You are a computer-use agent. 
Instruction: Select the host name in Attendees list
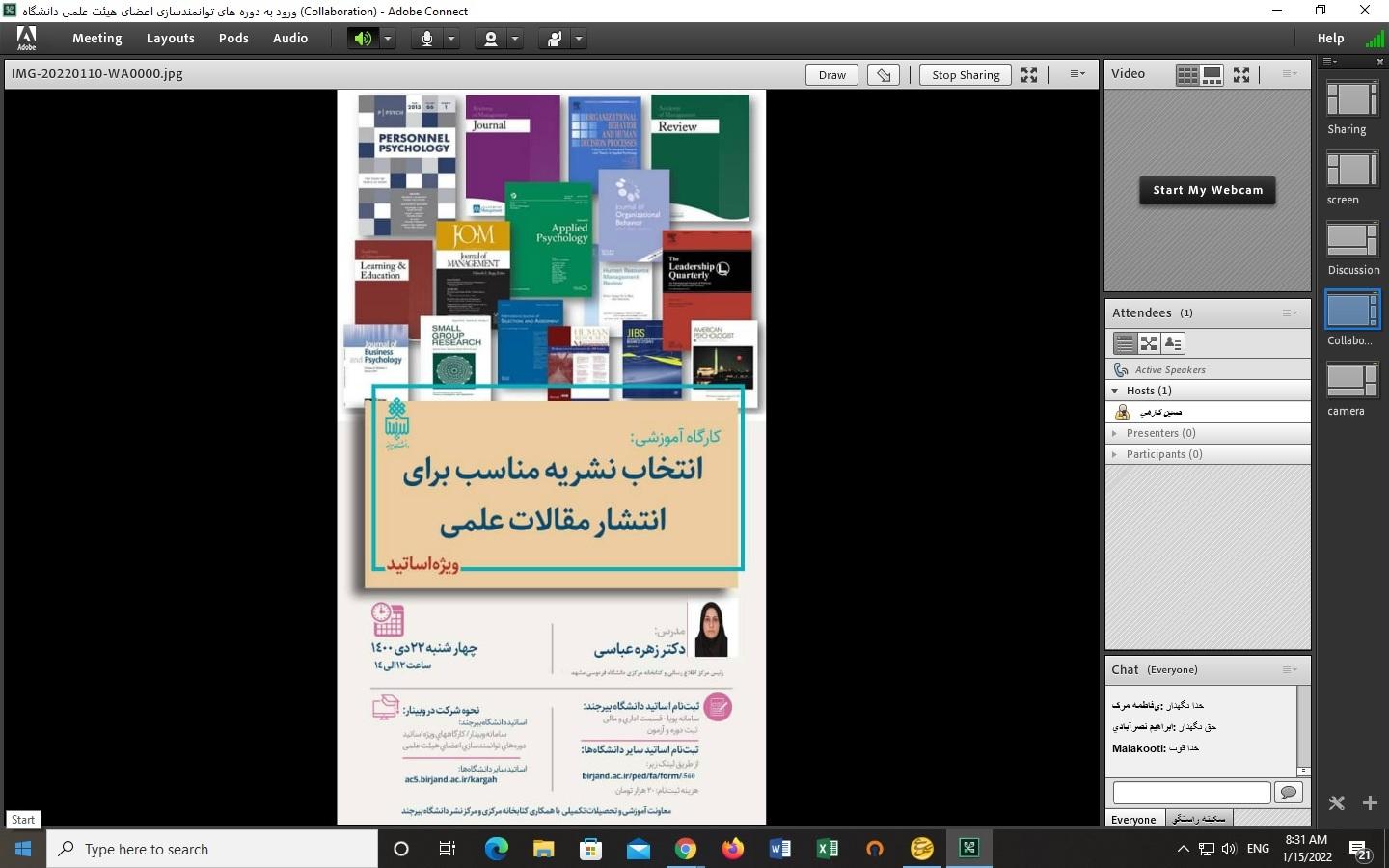1160,412
